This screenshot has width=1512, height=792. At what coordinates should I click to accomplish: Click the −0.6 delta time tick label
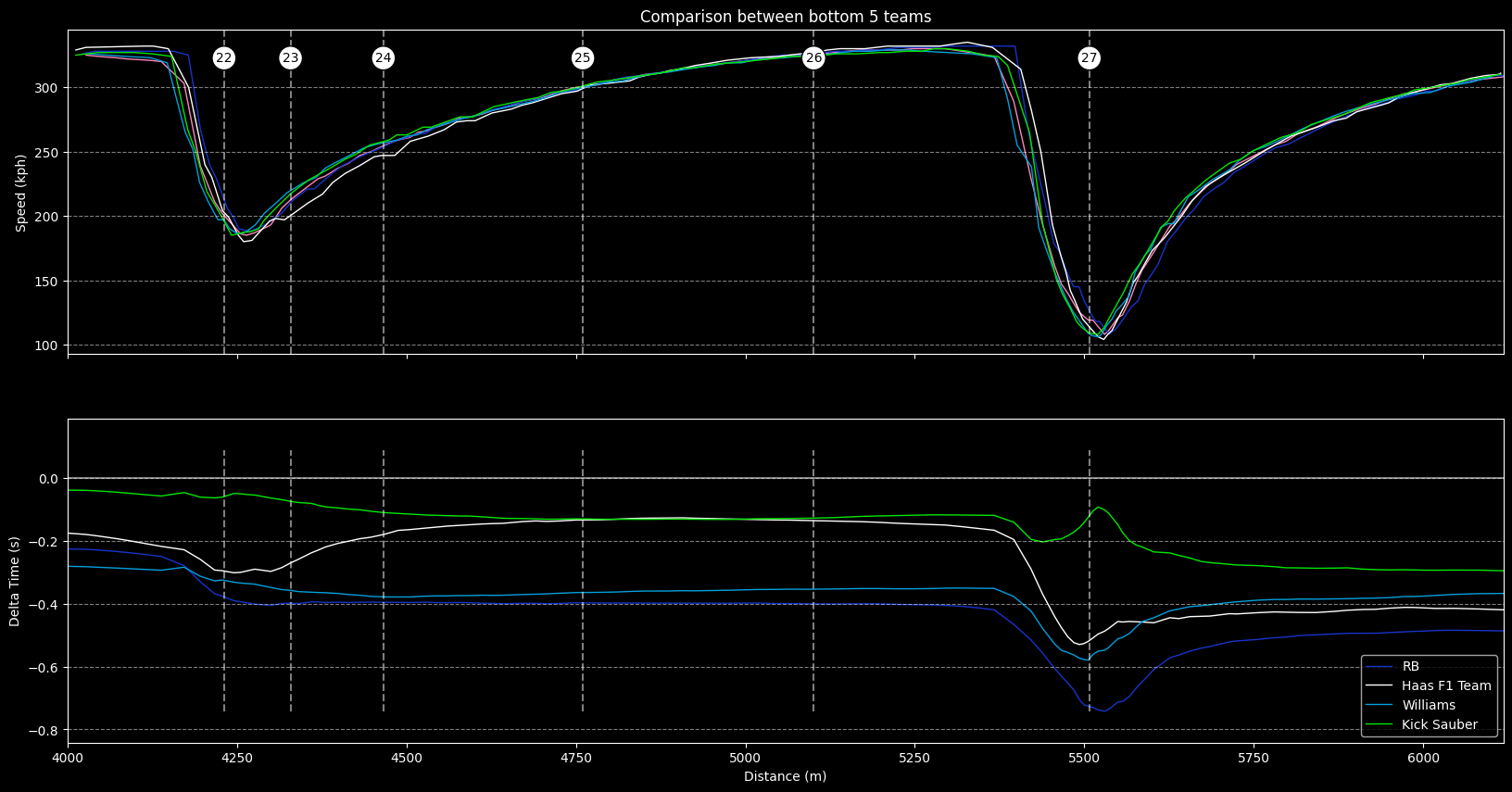[44, 668]
